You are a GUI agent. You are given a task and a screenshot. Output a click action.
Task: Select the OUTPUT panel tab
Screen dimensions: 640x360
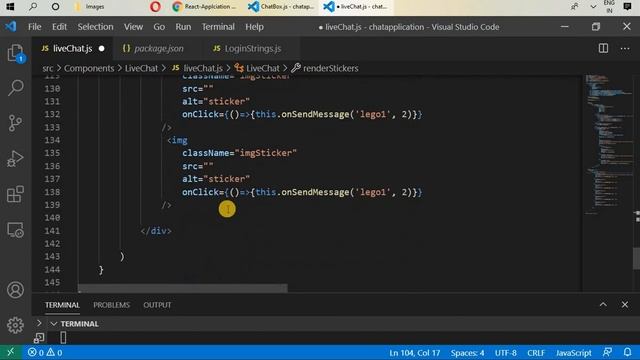point(157,305)
